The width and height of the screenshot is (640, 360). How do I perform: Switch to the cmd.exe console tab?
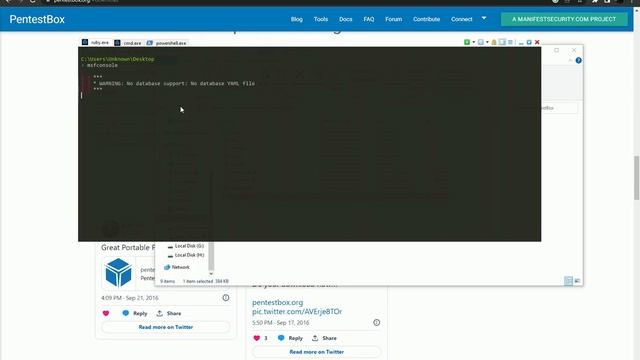[128, 42]
